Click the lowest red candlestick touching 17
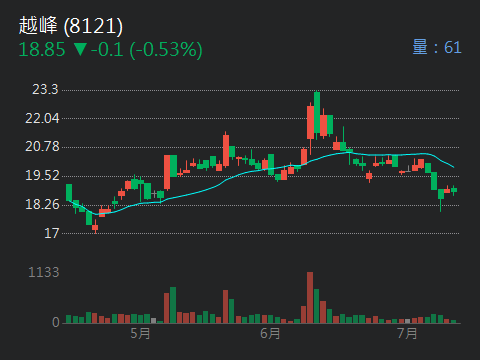480x360 pixels. click(95, 227)
